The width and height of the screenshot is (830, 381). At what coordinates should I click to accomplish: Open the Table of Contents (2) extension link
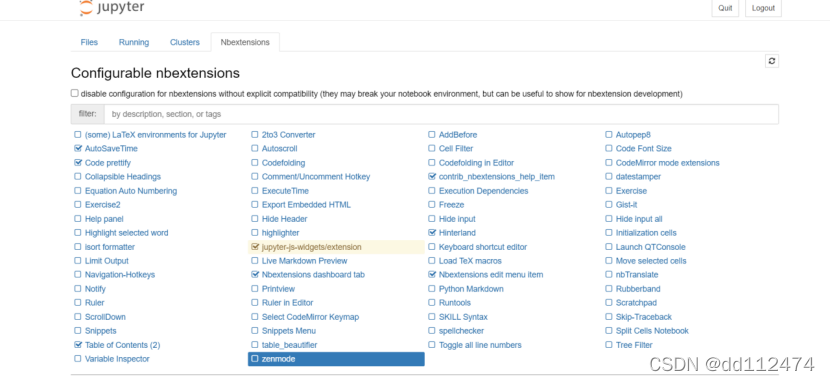pyautogui.click(x=122, y=345)
